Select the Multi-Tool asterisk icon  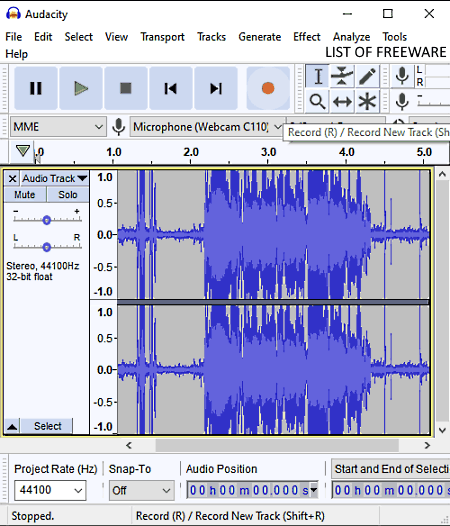point(367,101)
